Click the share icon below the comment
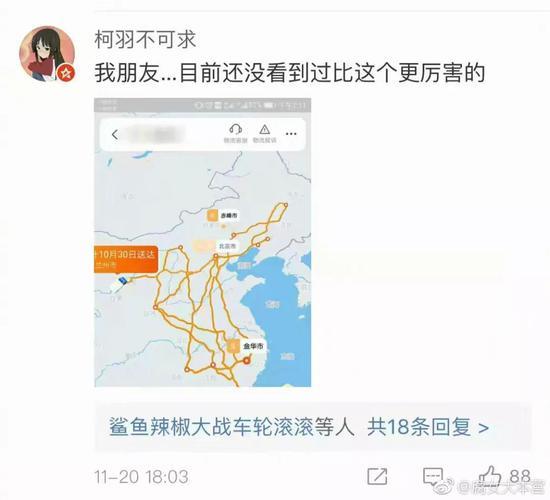550x500 pixels. [377, 476]
